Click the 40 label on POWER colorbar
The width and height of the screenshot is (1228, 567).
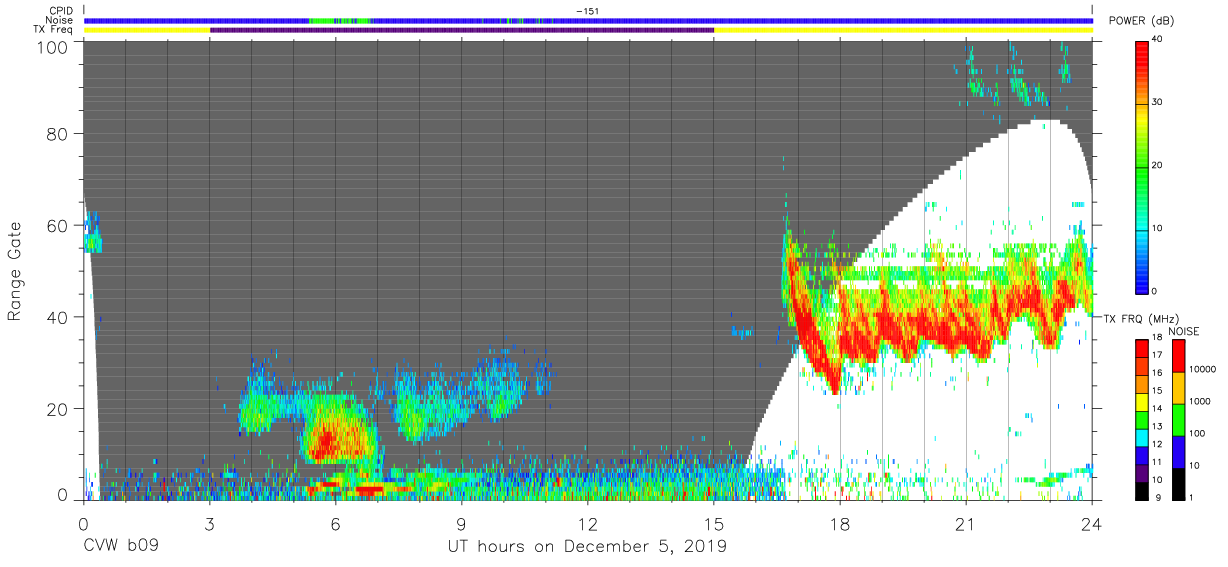click(1159, 39)
